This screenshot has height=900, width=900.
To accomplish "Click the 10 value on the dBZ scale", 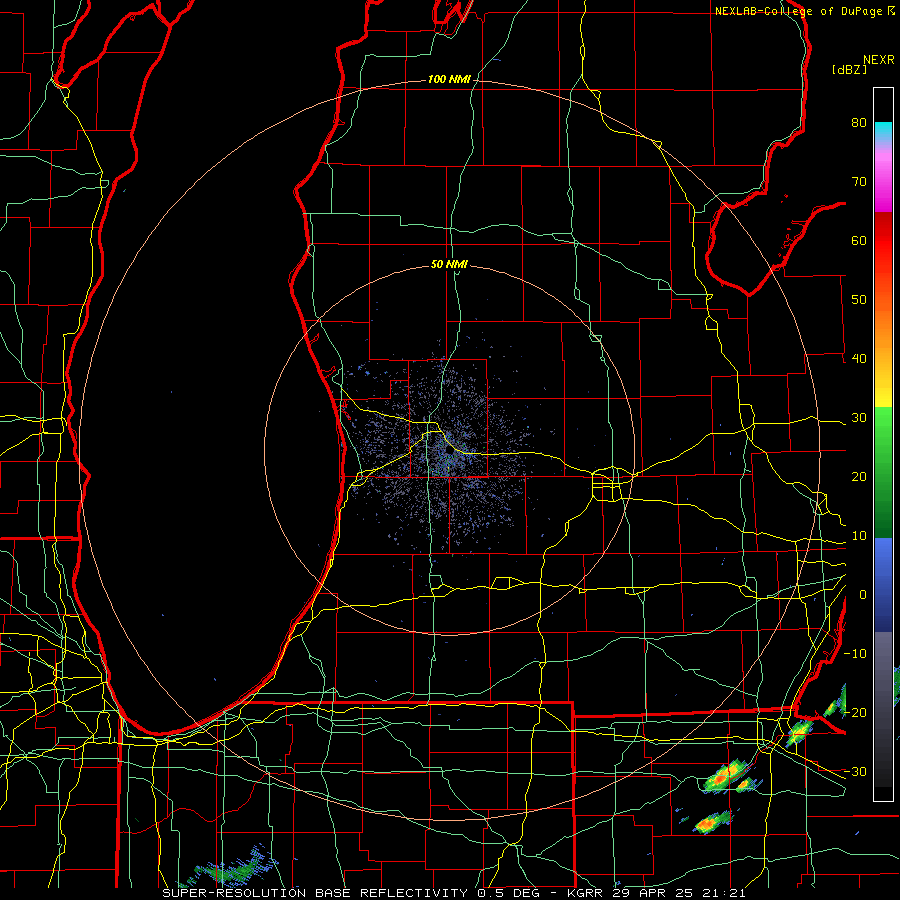I will tap(859, 536).
